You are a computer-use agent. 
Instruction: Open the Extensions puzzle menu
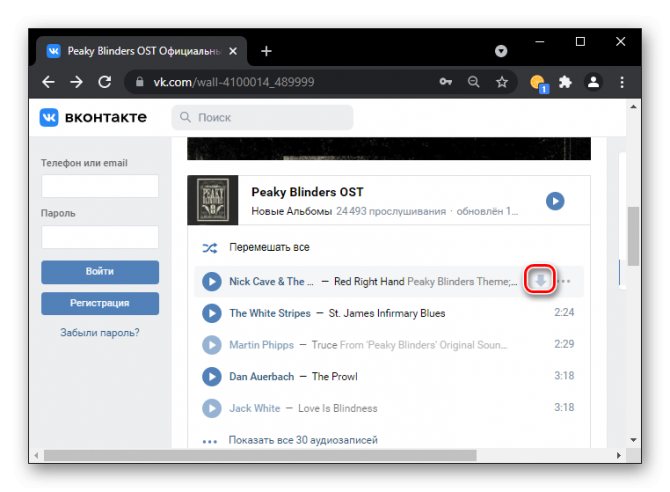tap(565, 82)
